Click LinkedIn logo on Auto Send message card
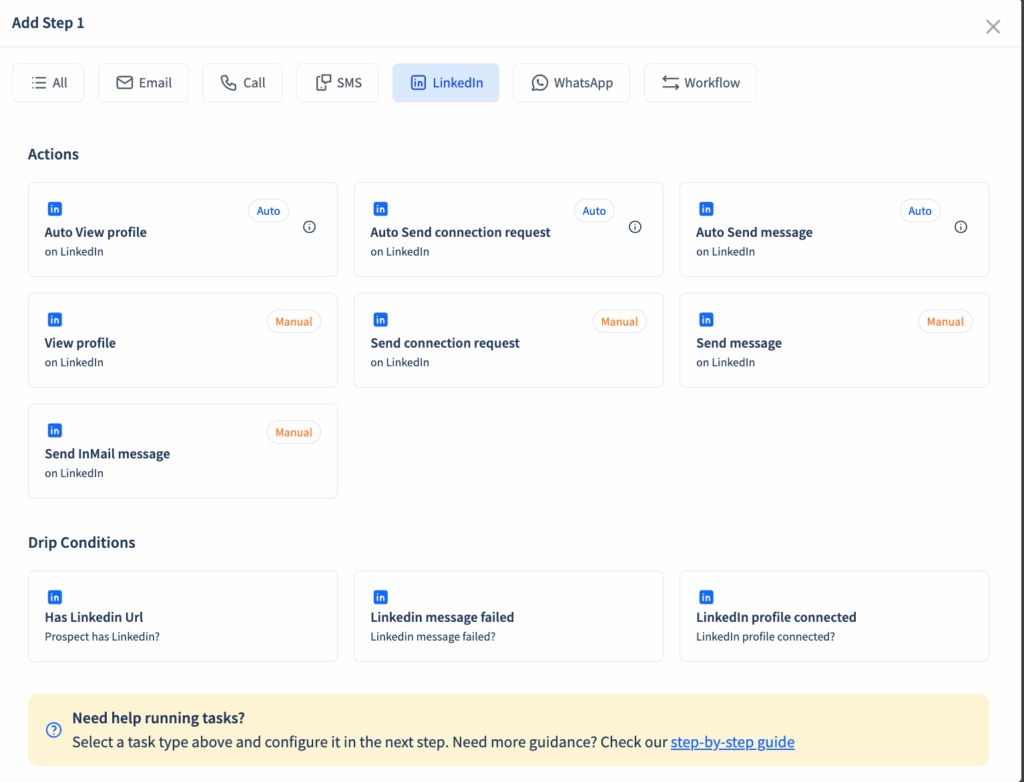 pyautogui.click(x=706, y=209)
